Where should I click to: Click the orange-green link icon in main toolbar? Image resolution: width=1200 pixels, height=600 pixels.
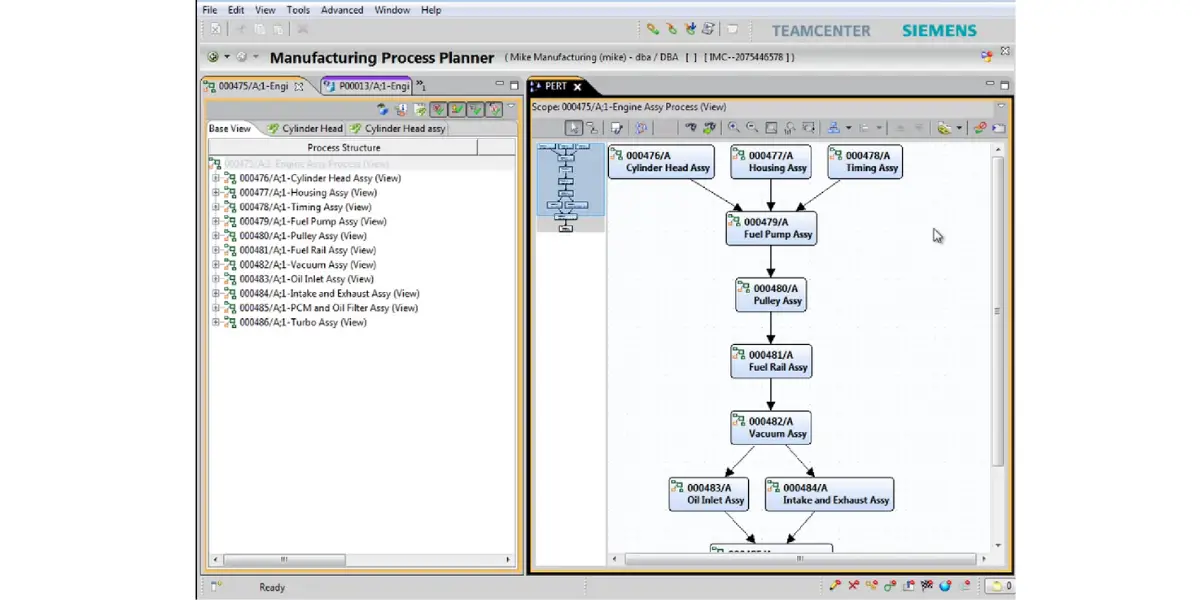click(672, 29)
